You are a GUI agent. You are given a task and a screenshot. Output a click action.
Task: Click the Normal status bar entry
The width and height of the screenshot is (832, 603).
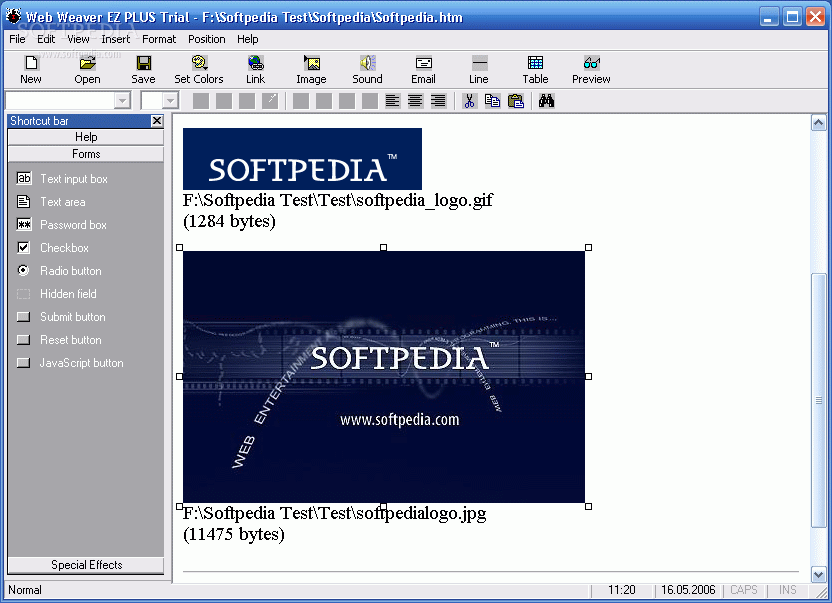[x=25, y=590]
